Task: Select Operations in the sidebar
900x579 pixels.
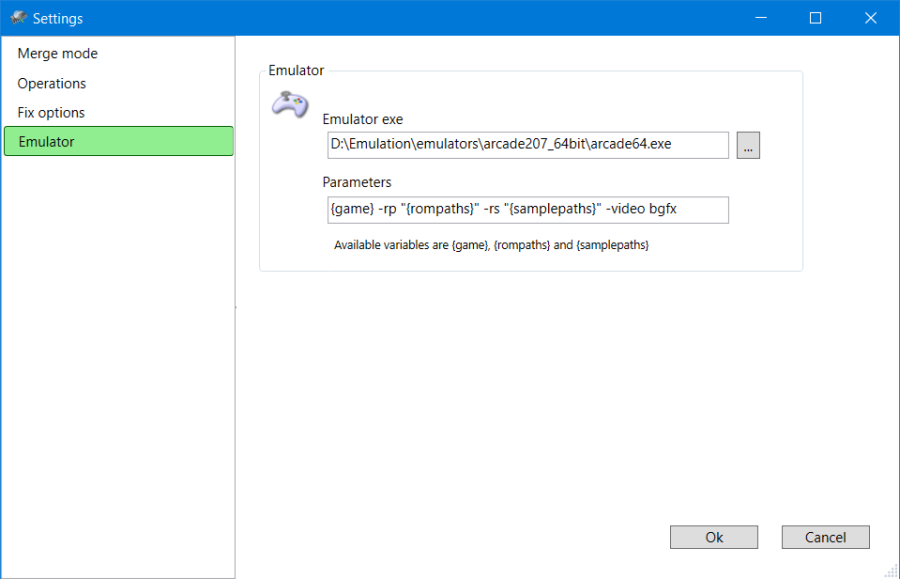Action: (x=52, y=84)
